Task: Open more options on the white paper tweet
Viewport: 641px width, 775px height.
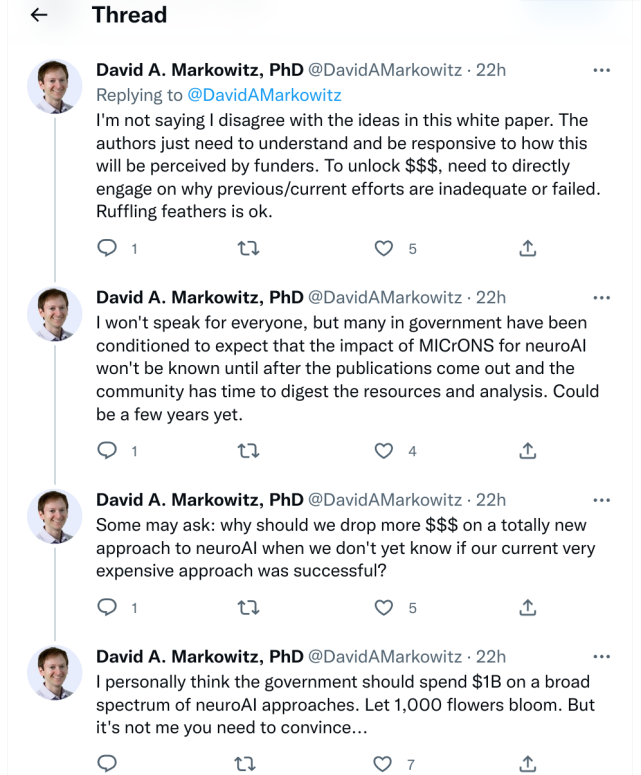Action: point(602,70)
